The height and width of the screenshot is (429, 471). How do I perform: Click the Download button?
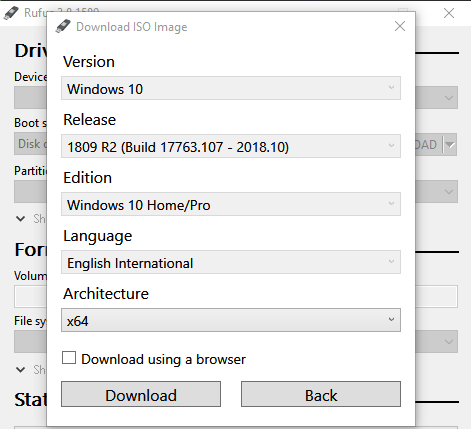coord(141,394)
